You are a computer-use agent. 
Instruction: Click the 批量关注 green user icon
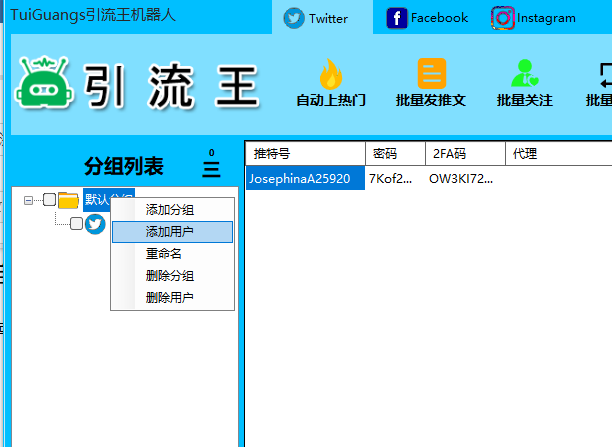pyautogui.click(x=523, y=74)
